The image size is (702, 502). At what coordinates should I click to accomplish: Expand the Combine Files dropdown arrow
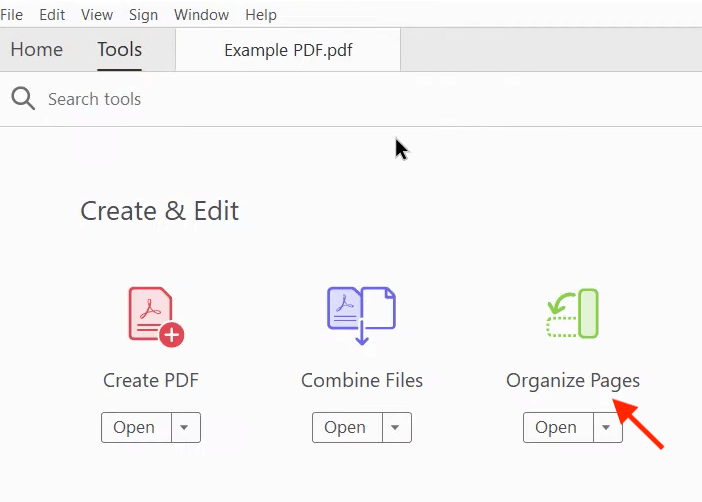[x=395, y=428]
